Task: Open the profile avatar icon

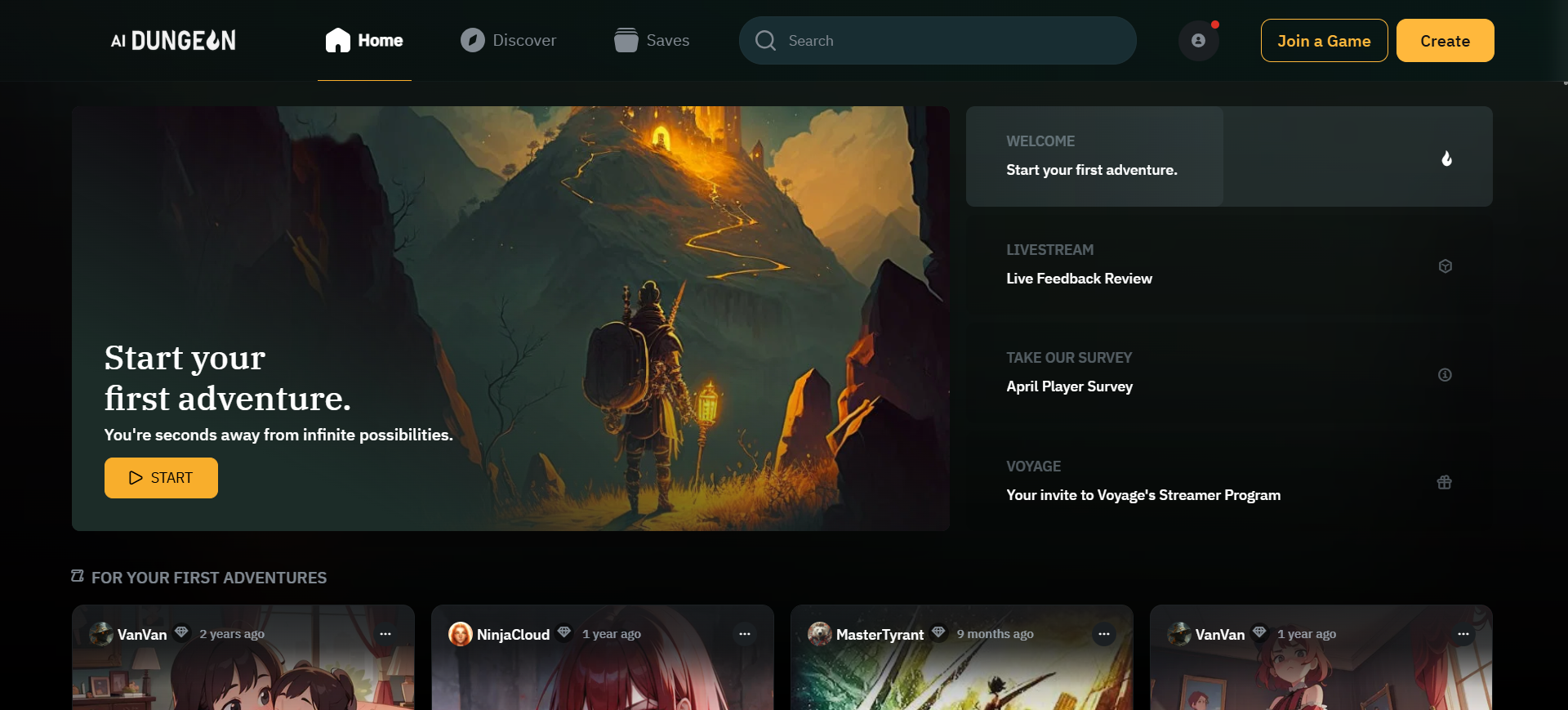Action: click(x=1198, y=41)
